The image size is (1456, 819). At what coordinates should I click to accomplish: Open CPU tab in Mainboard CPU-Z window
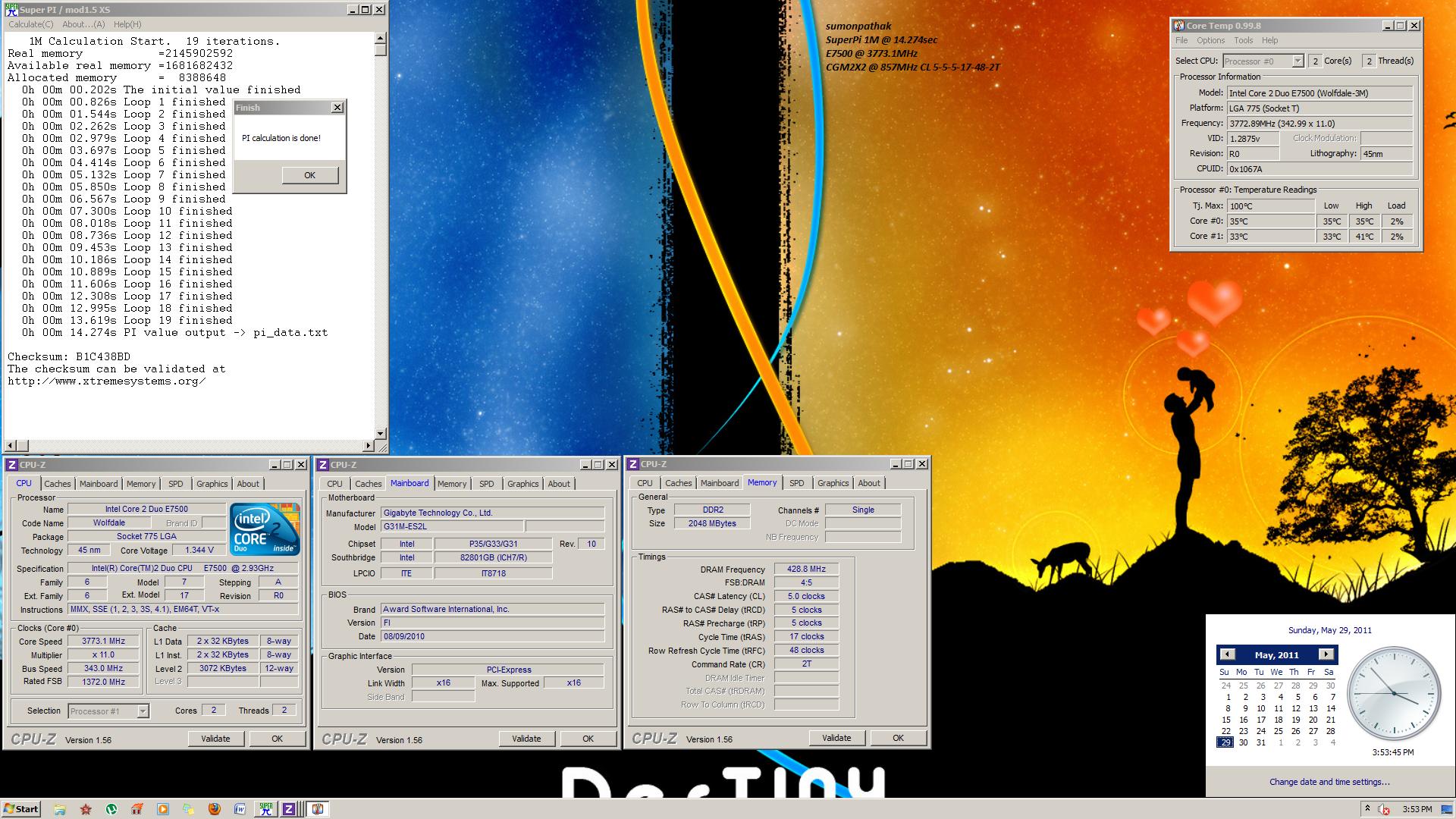coord(334,484)
